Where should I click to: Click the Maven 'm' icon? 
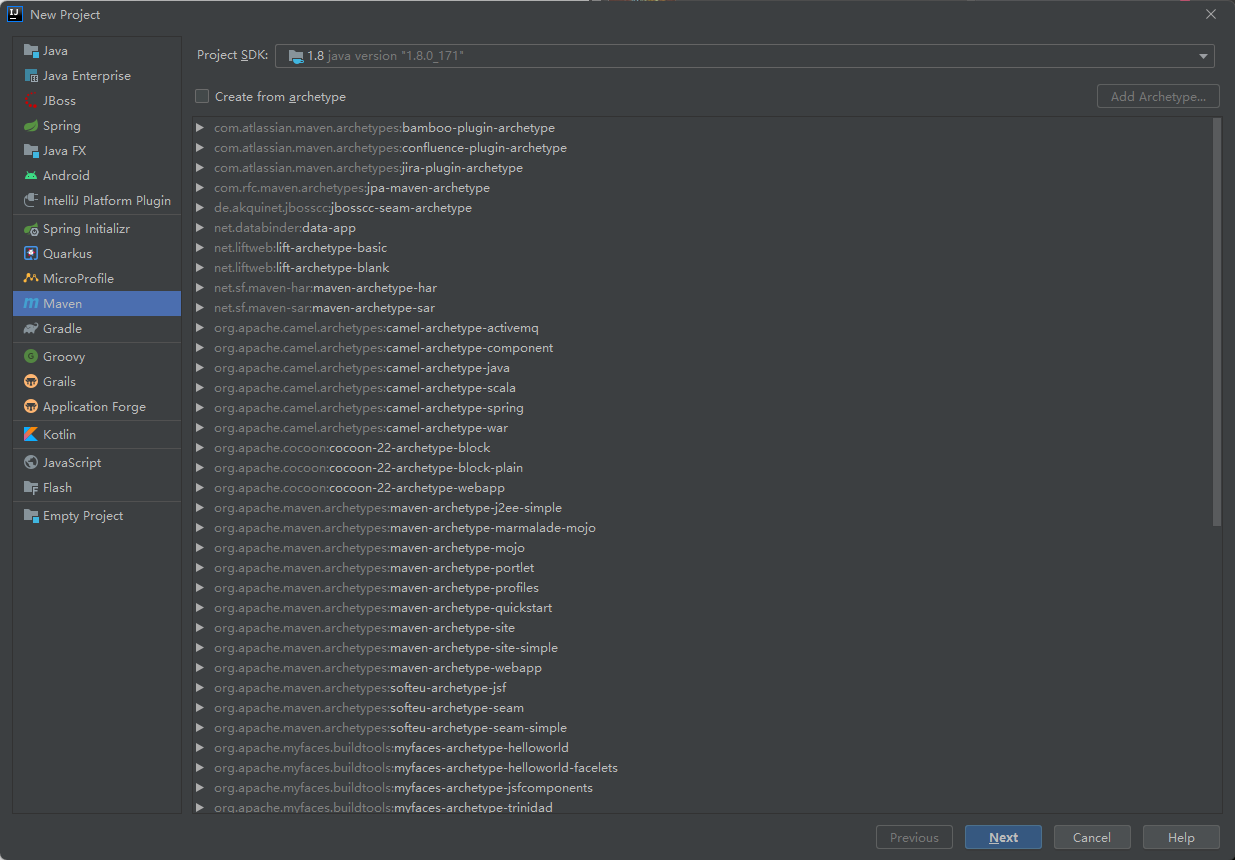31,304
